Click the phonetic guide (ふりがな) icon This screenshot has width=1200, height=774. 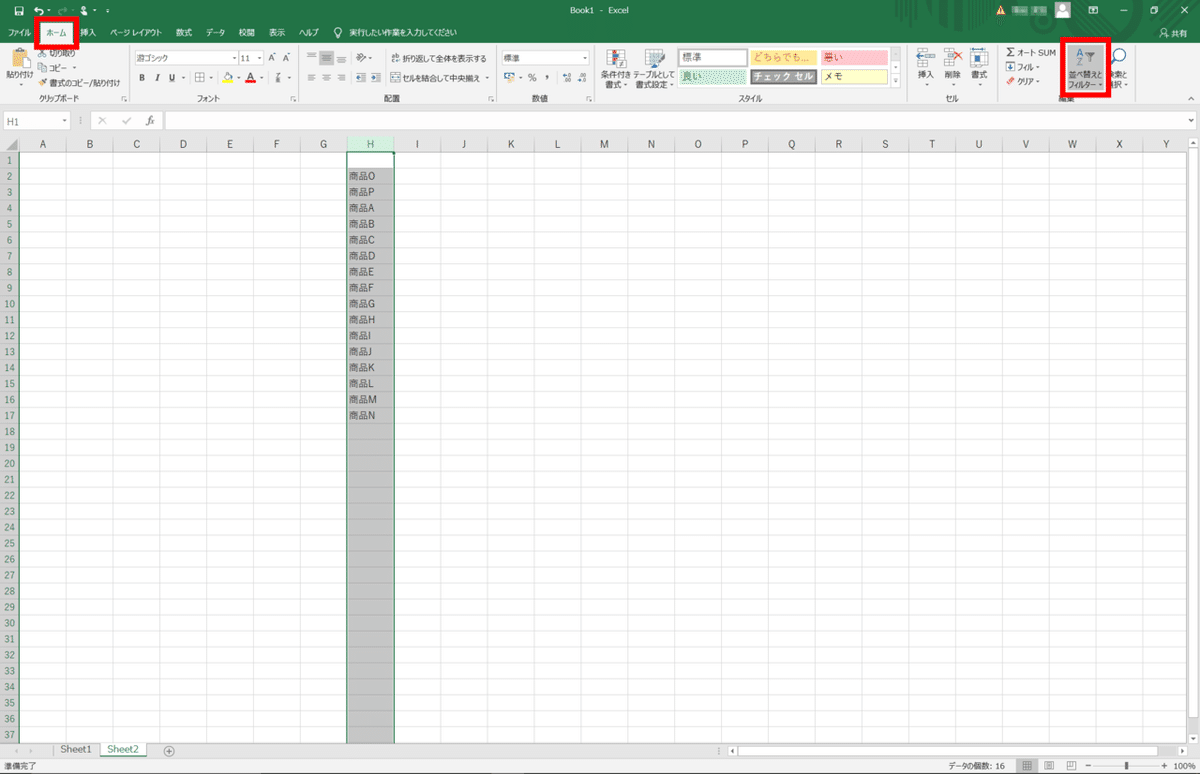(276, 77)
